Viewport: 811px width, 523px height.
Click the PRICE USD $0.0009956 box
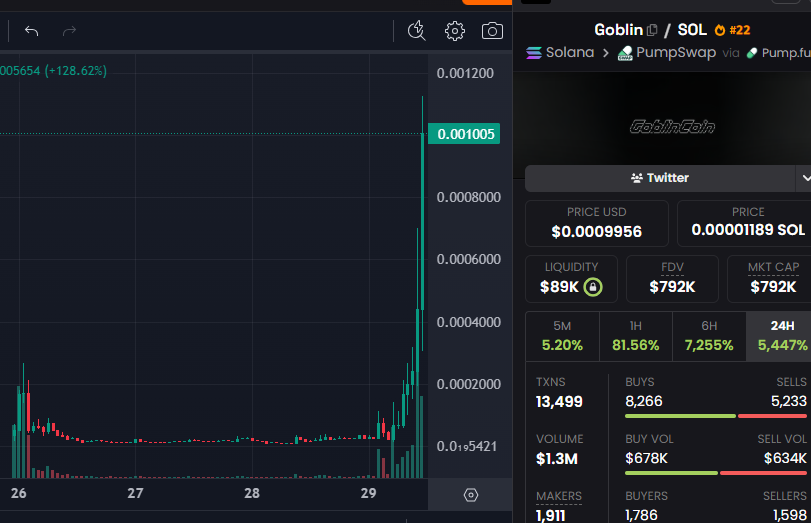click(x=596, y=223)
